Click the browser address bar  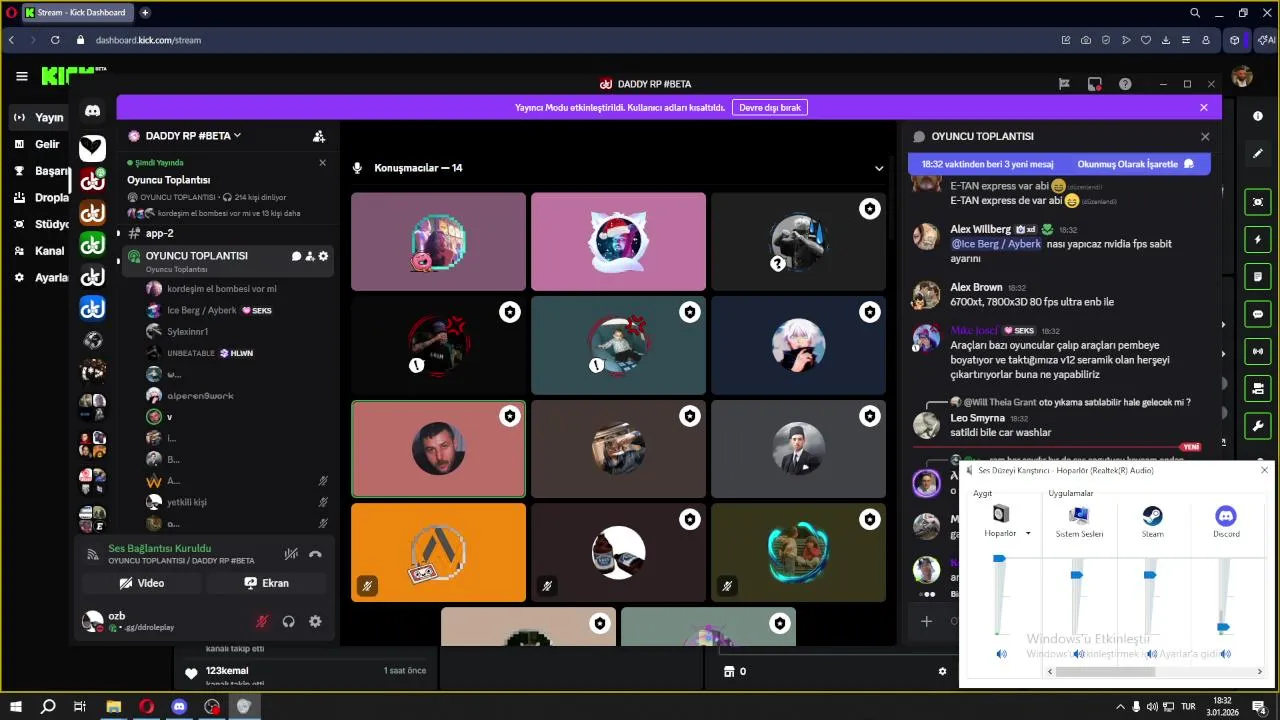(x=570, y=40)
